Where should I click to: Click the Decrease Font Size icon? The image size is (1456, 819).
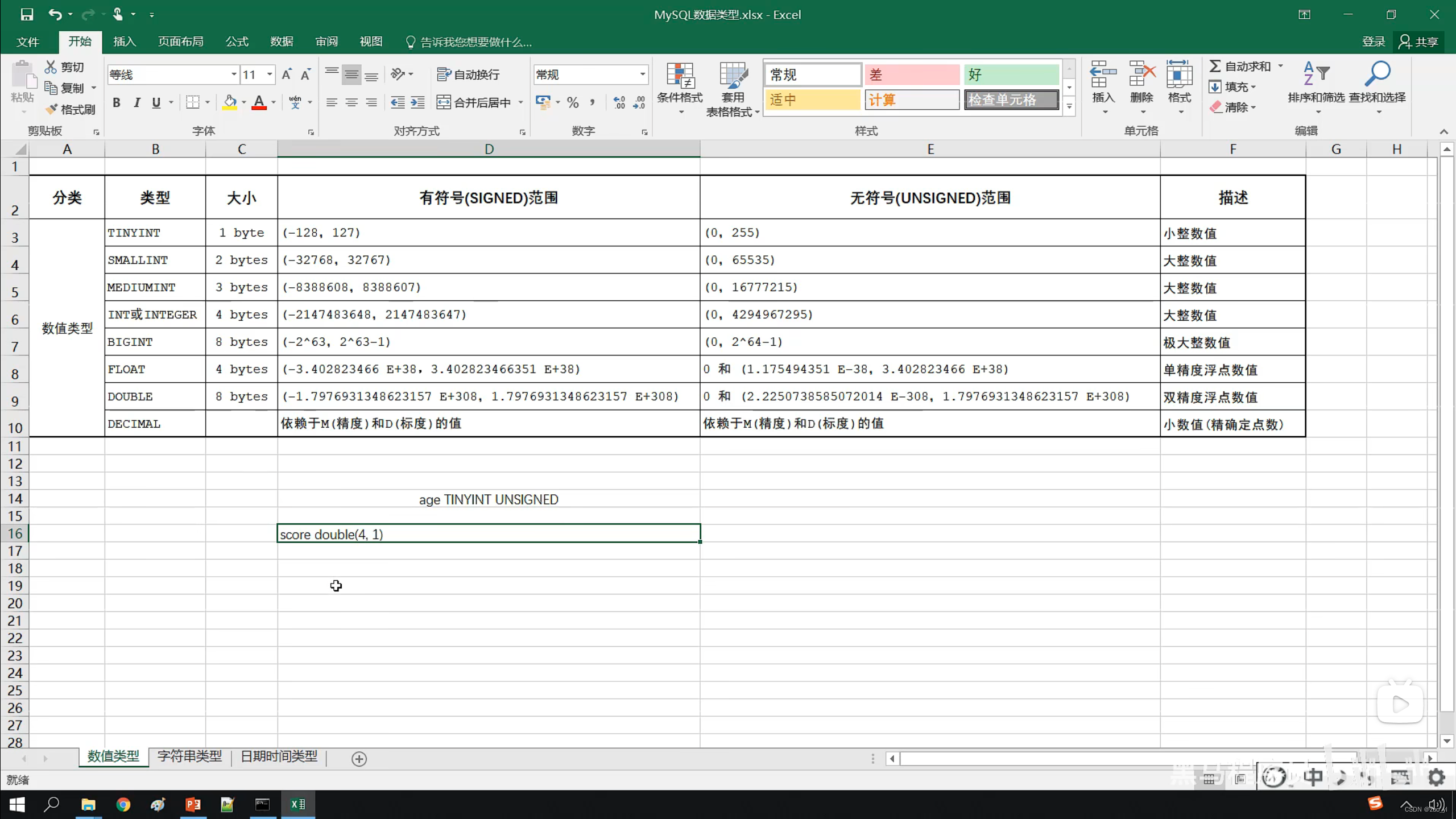305,75
